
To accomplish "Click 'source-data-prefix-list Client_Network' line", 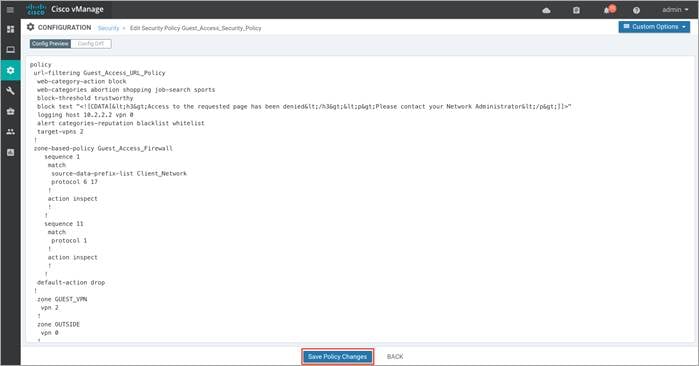I will (x=119, y=173).
